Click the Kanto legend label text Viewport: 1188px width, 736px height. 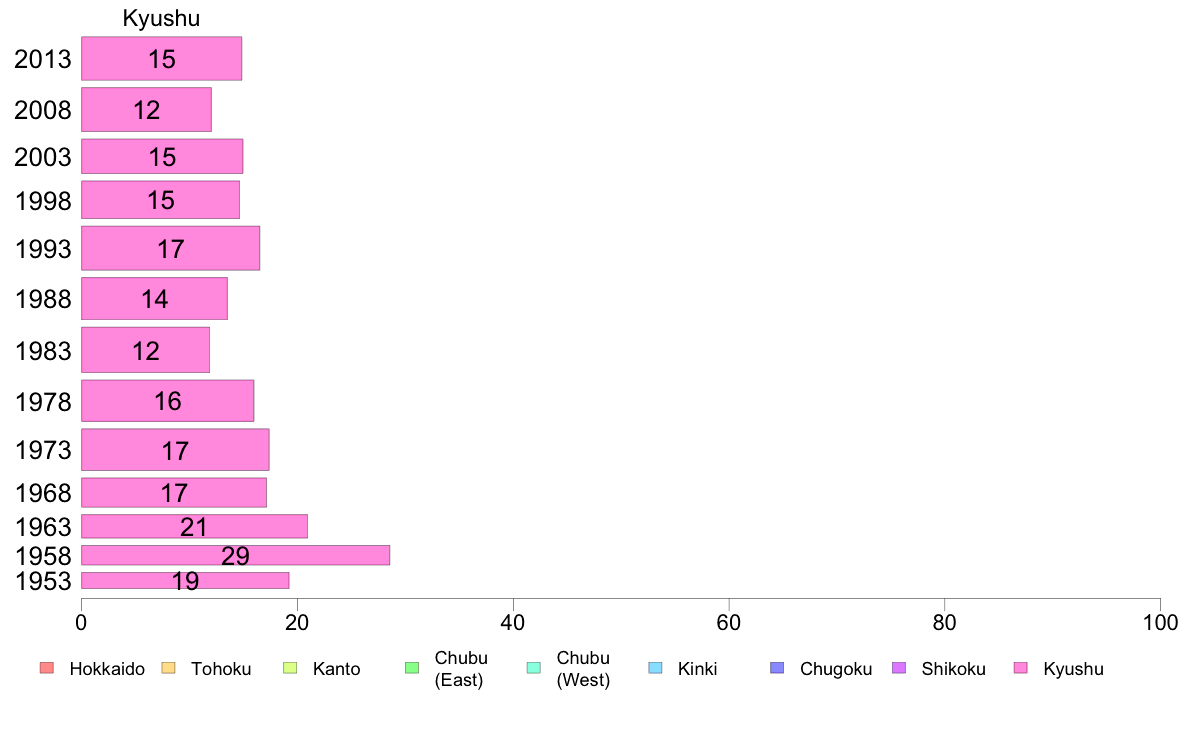tap(336, 669)
